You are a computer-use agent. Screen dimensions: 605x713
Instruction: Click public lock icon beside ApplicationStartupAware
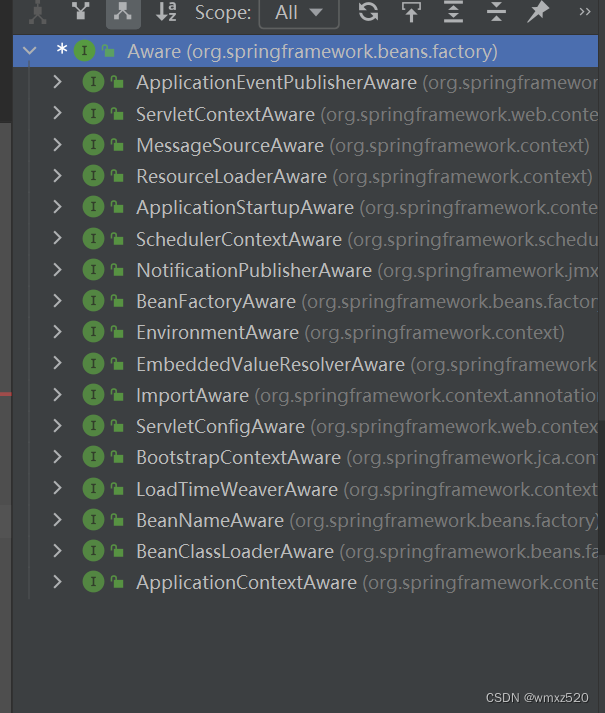117,207
